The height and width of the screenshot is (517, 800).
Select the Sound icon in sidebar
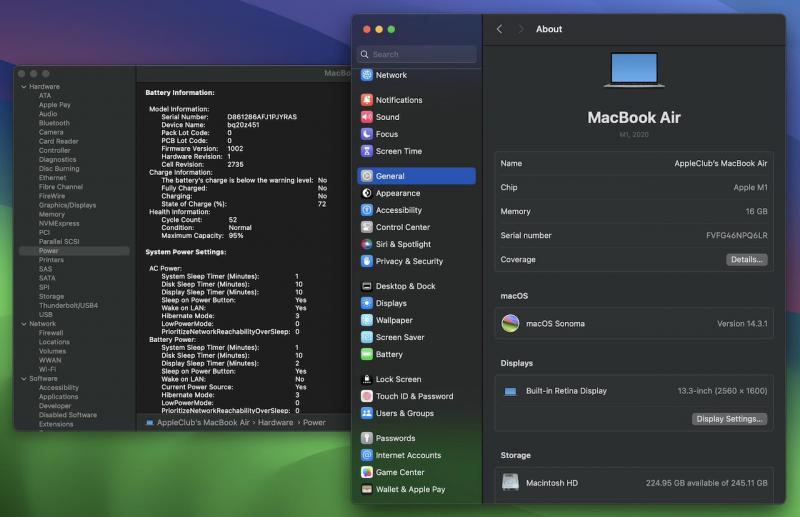(366, 117)
